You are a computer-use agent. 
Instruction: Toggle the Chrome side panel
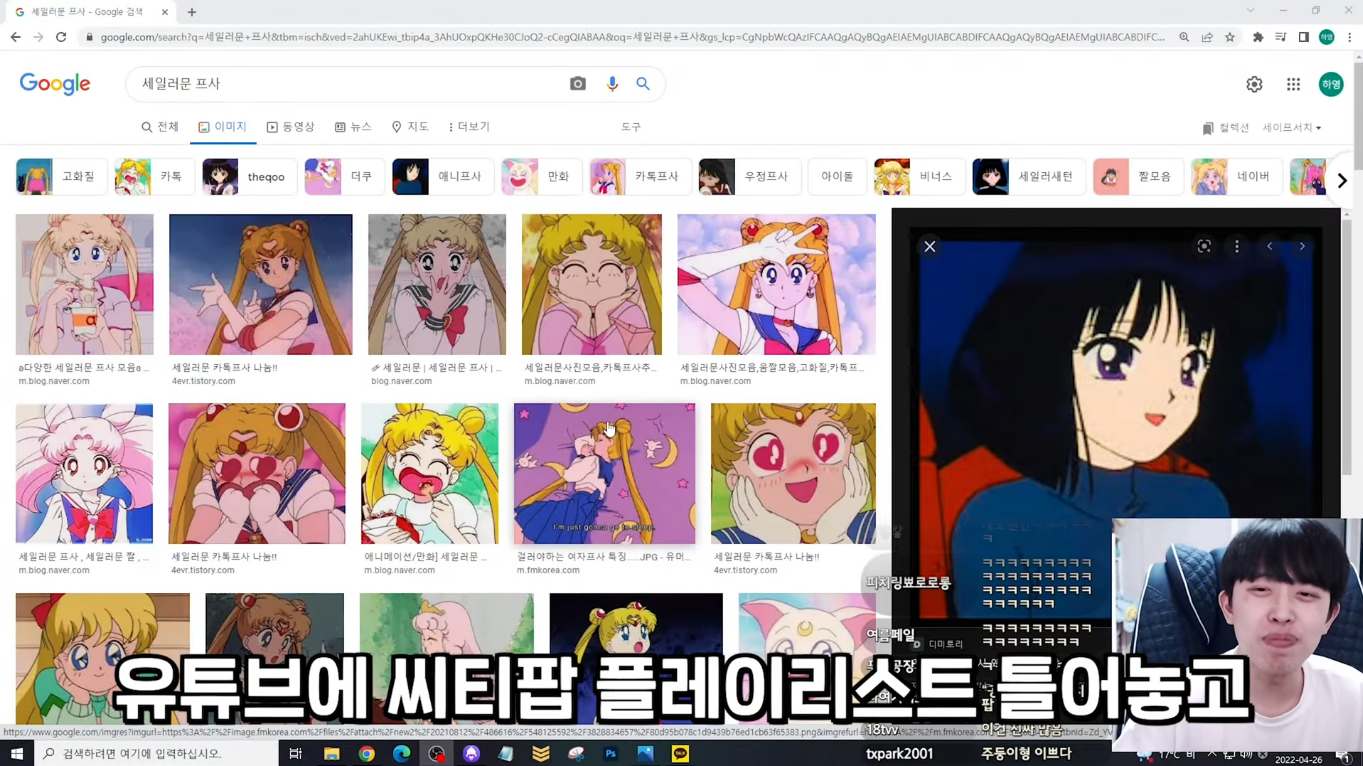coord(1304,37)
